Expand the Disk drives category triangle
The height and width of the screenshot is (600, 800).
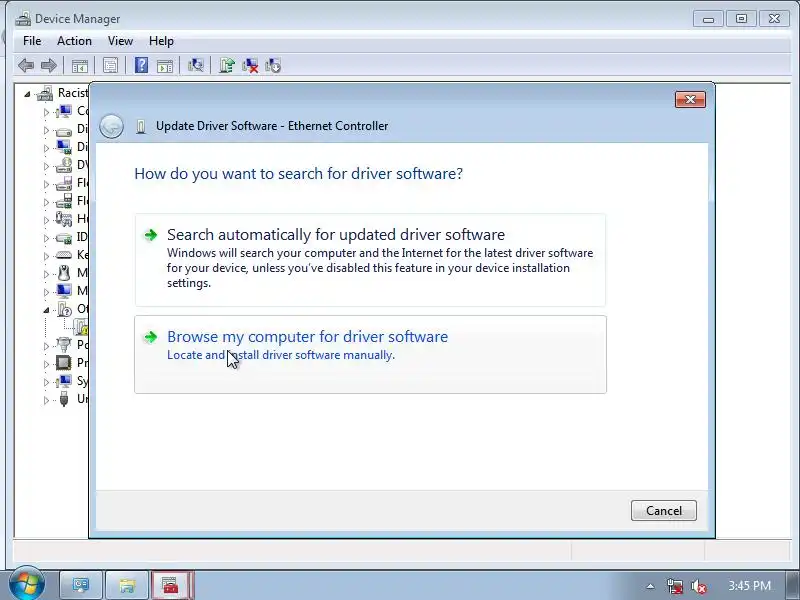(46, 130)
